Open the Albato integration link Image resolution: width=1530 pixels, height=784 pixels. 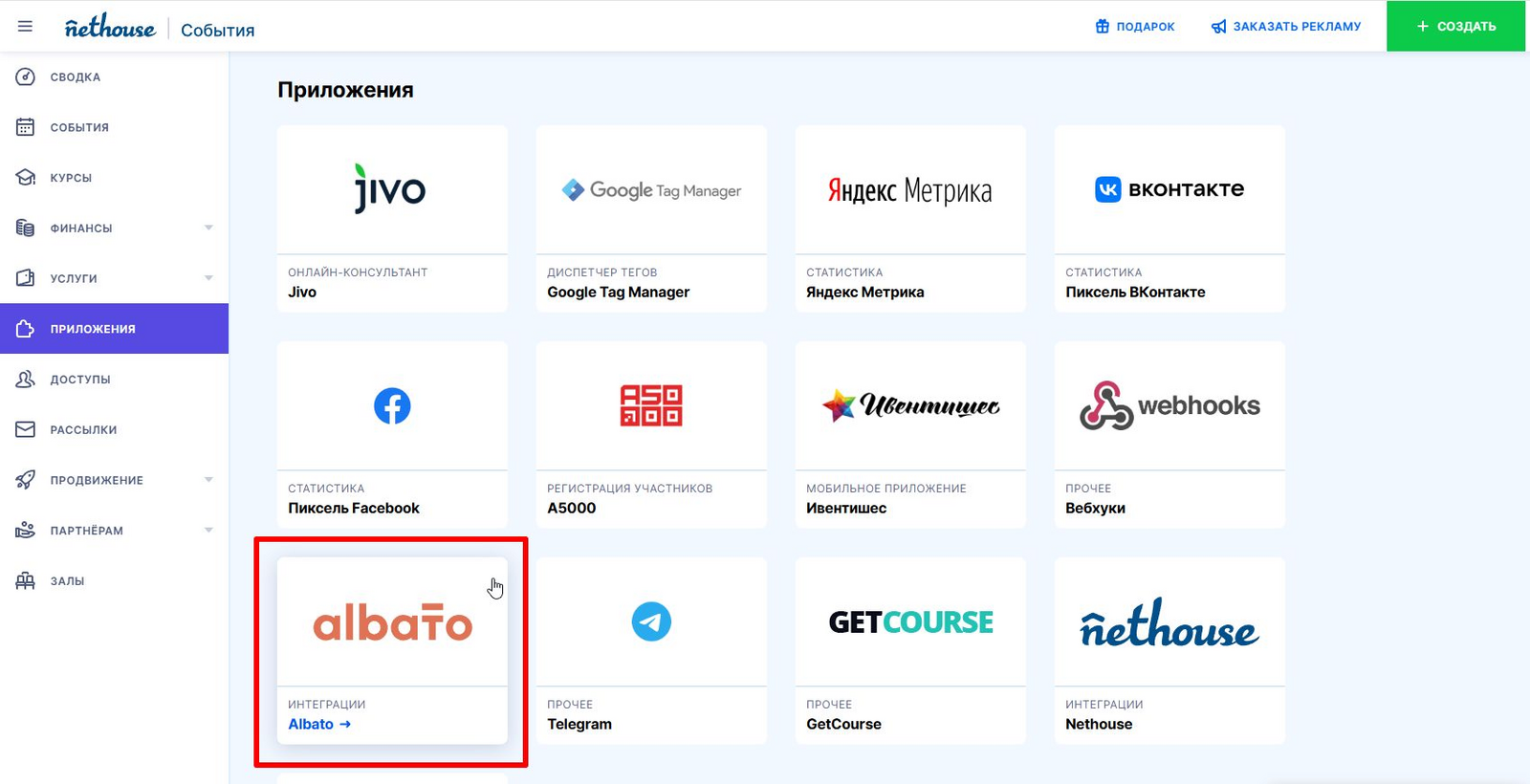coord(319,725)
